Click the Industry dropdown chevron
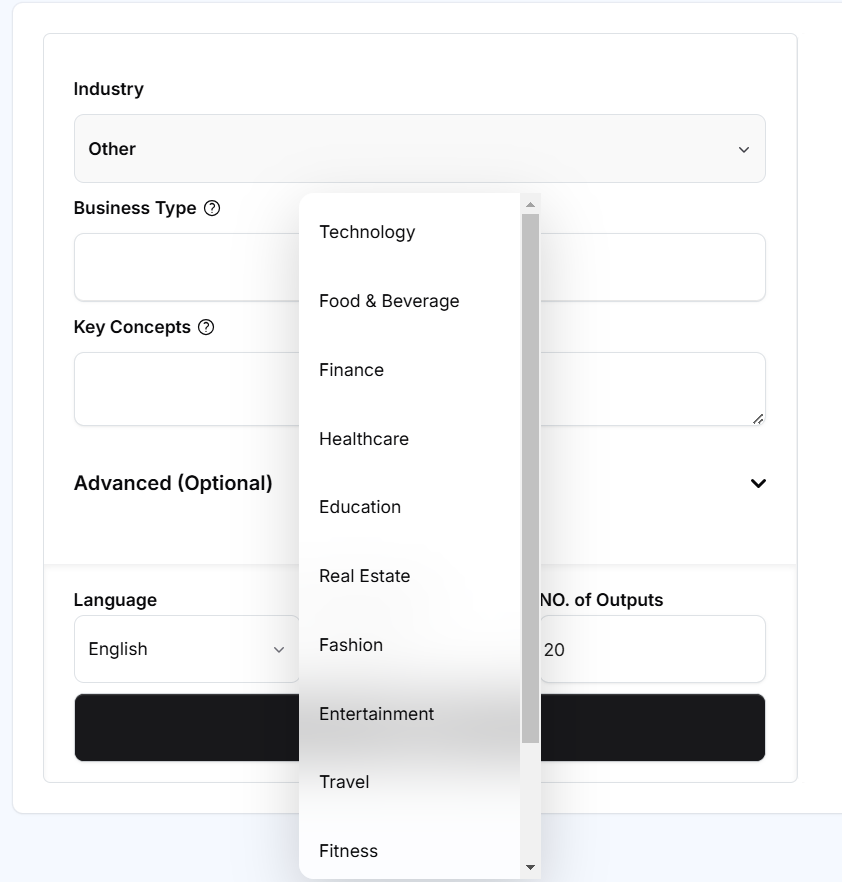Viewport: 842px width, 882px height. point(744,148)
